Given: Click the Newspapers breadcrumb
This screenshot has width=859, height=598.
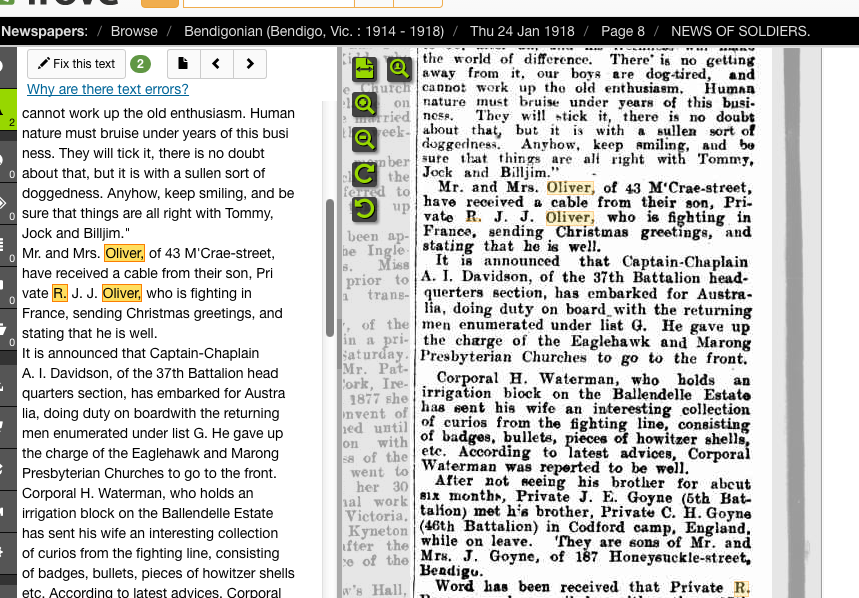Looking at the screenshot, I should tap(44, 31).
